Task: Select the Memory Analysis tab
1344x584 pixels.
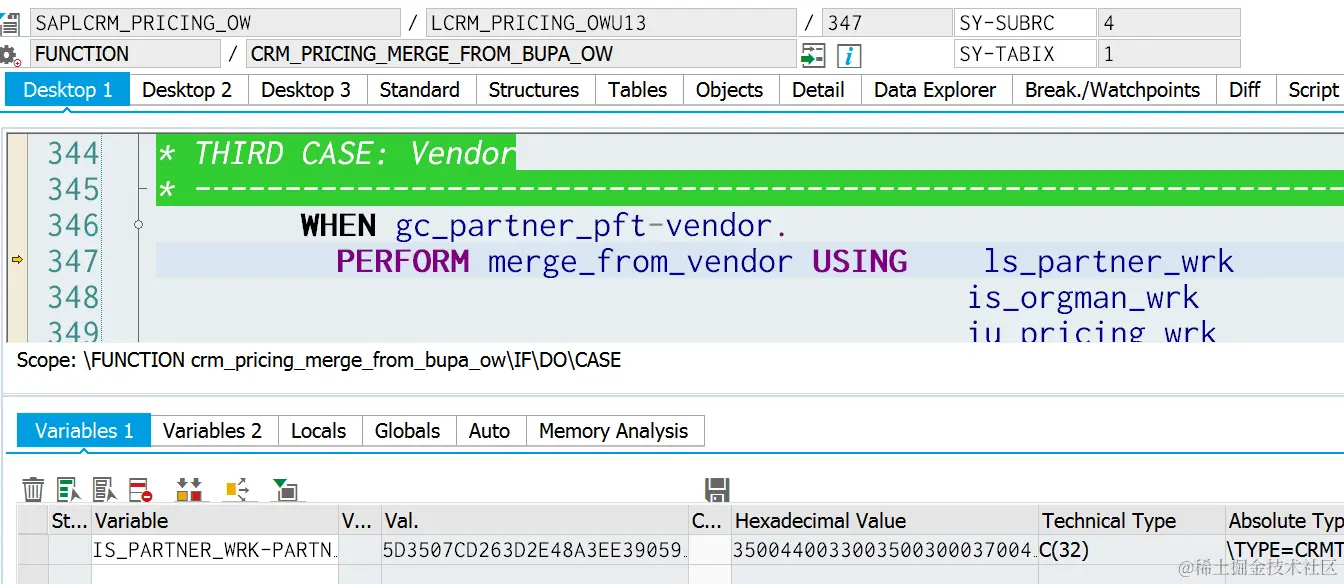Action: pyautogui.click(x=614, y=431)
